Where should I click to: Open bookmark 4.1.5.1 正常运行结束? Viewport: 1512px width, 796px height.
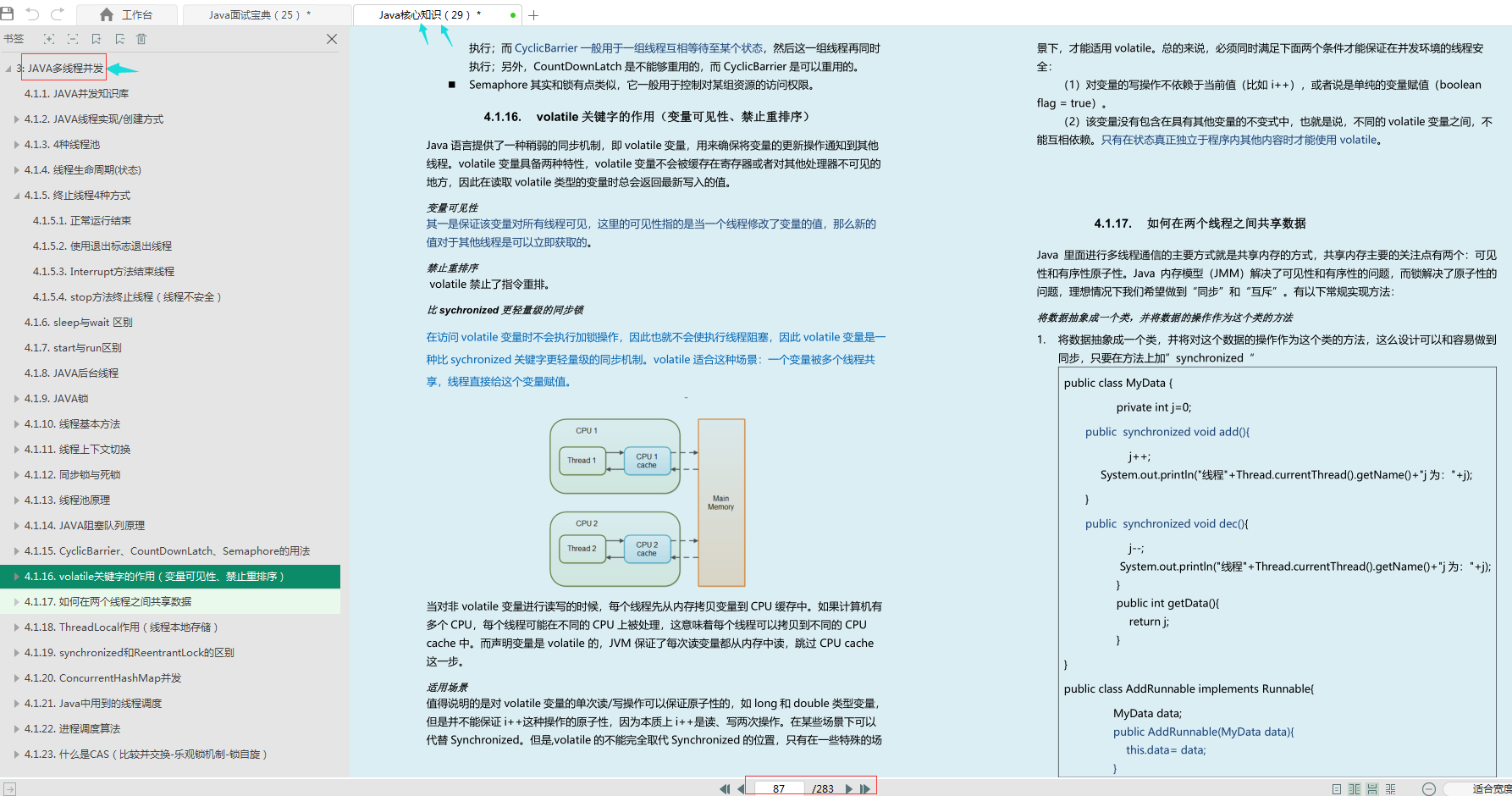[x=82, y=221]
